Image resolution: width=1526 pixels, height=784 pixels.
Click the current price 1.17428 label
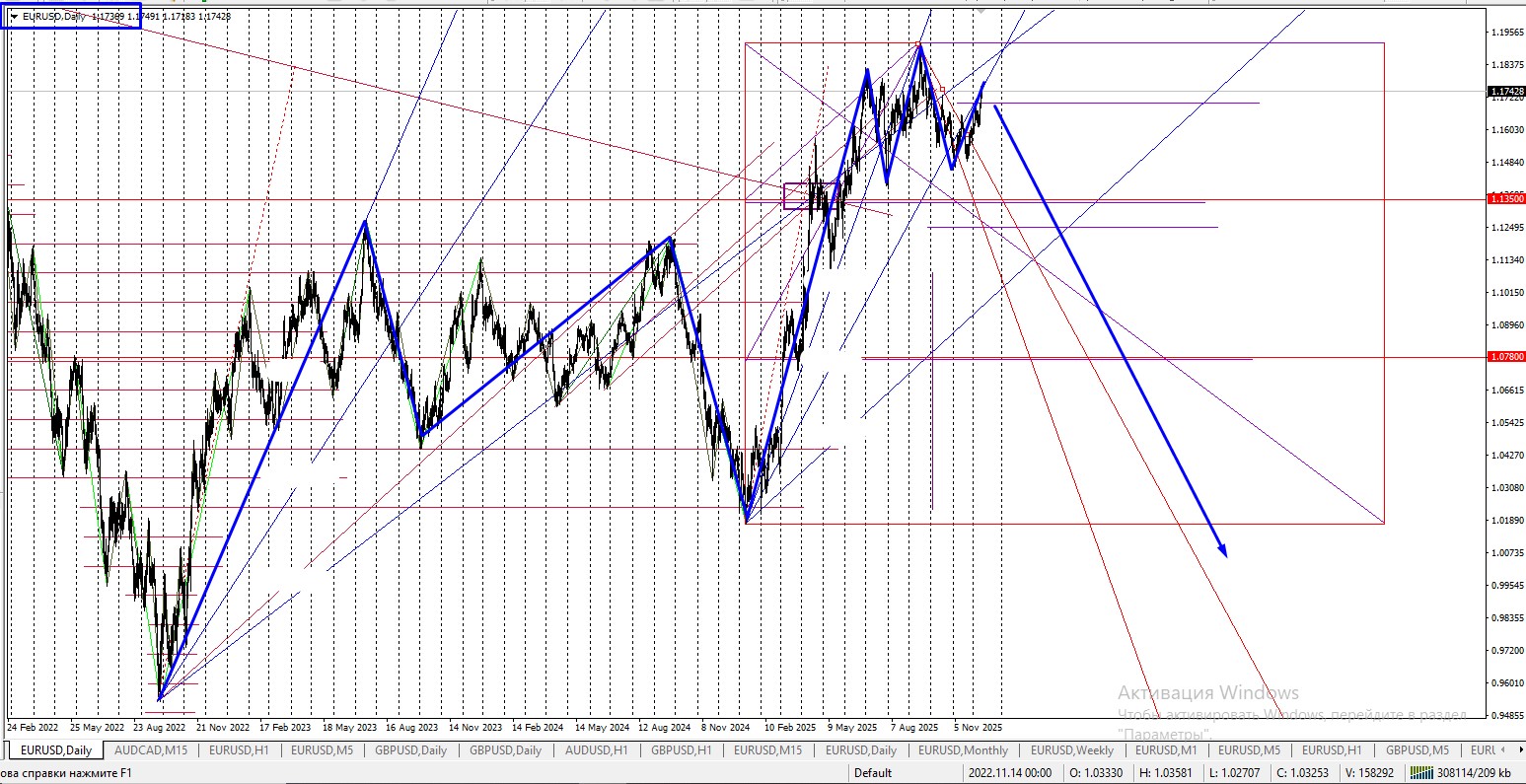(1505, 91)
